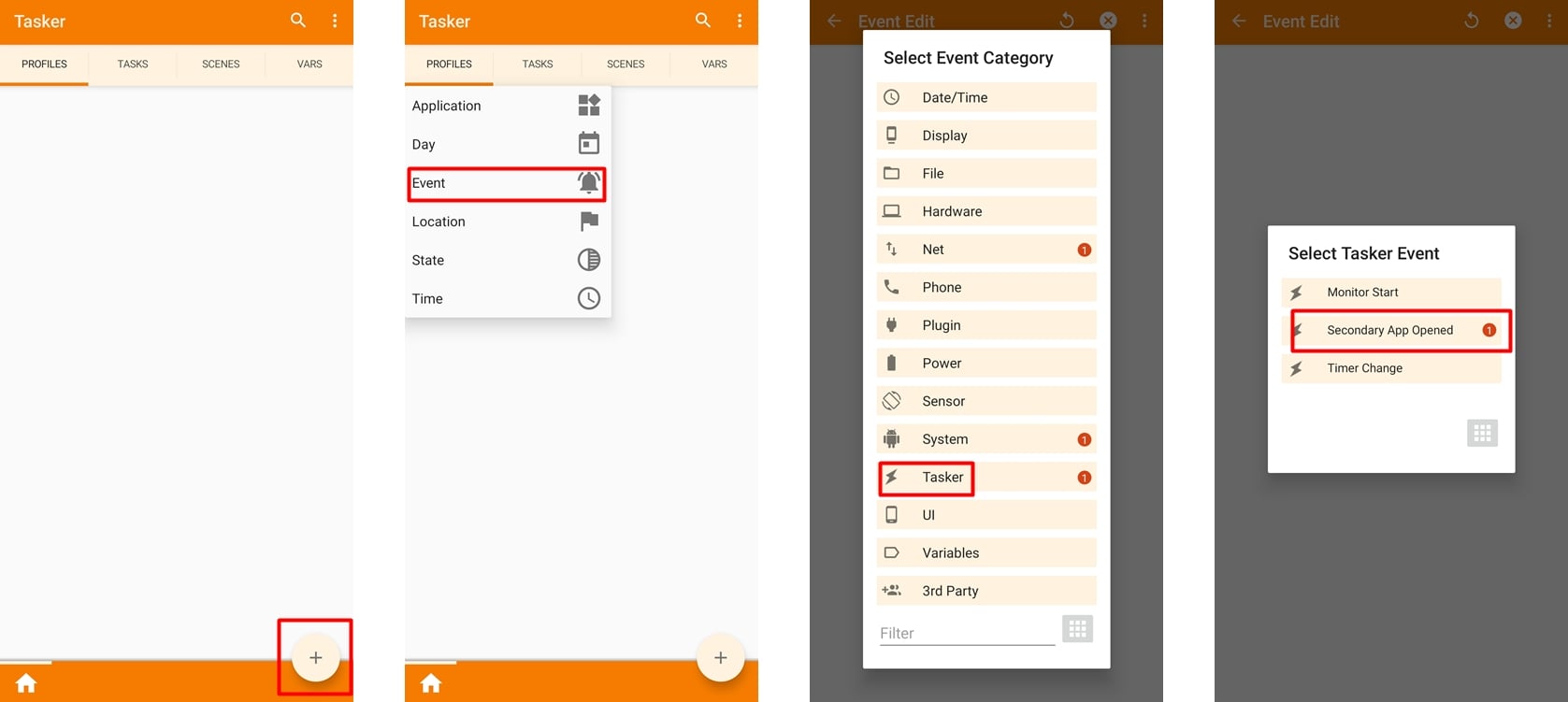Choose the Tasker event category
Screen dimensions: 1568x702
tap(986, 478)
